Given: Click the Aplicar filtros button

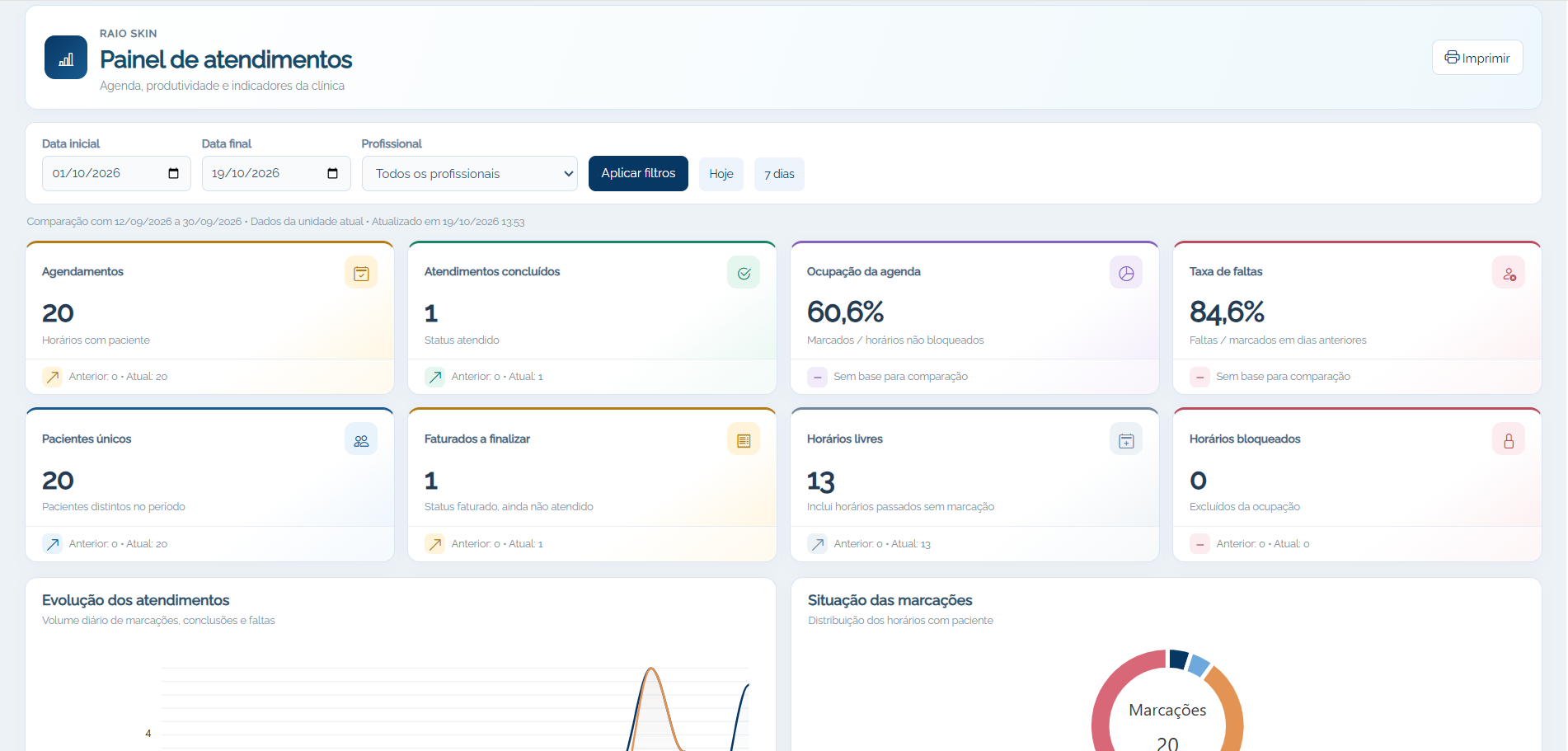Looking at the screenshot, I should [x=638, y=173].
